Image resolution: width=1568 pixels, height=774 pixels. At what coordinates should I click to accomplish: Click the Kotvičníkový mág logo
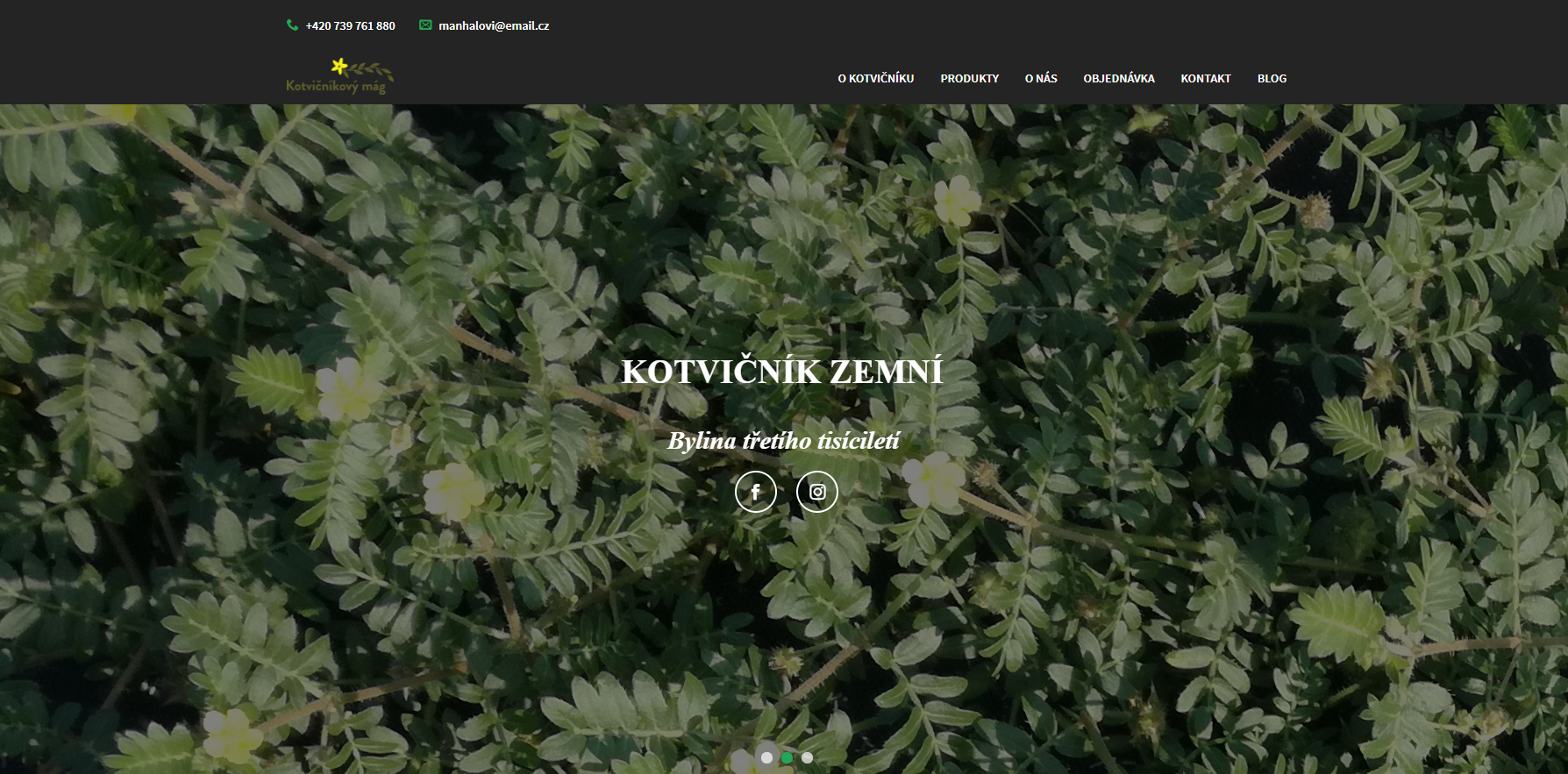click(339, 76)
